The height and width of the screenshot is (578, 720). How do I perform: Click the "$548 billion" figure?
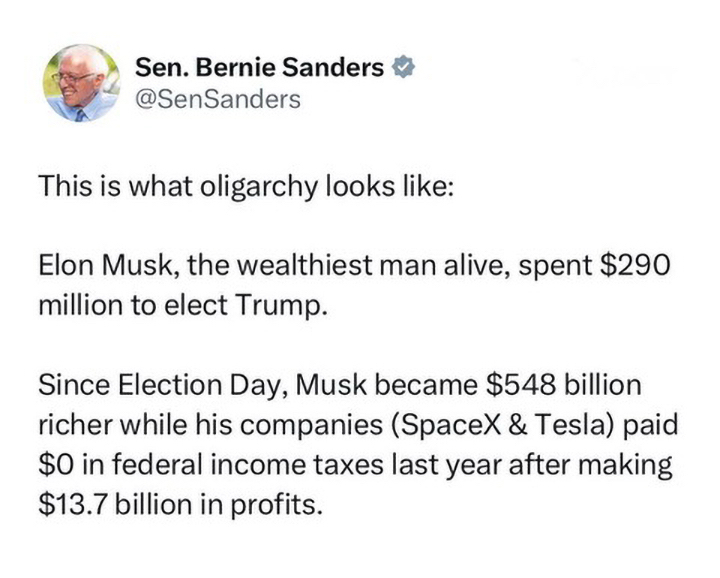pos(561,385)
